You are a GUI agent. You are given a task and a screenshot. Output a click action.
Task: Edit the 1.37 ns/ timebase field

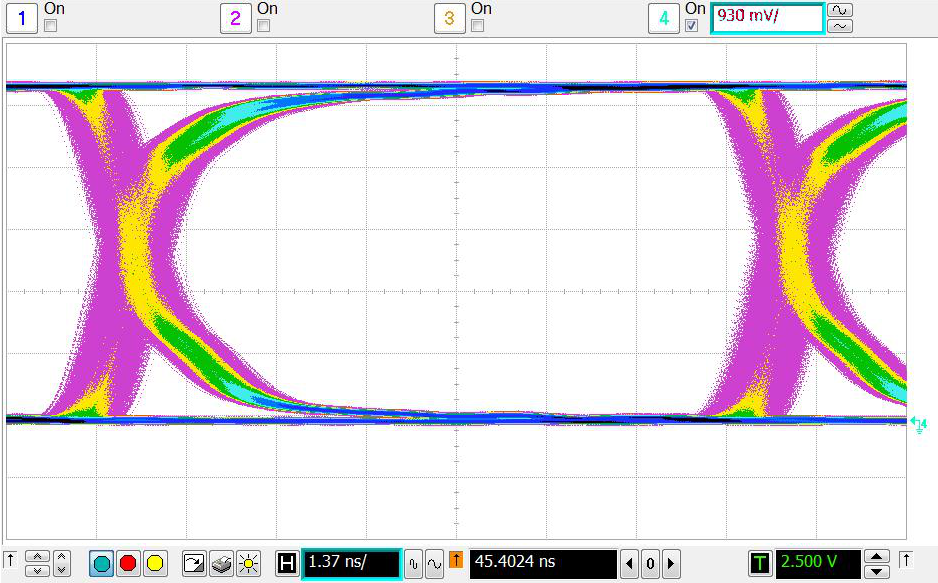click(353, 563)
